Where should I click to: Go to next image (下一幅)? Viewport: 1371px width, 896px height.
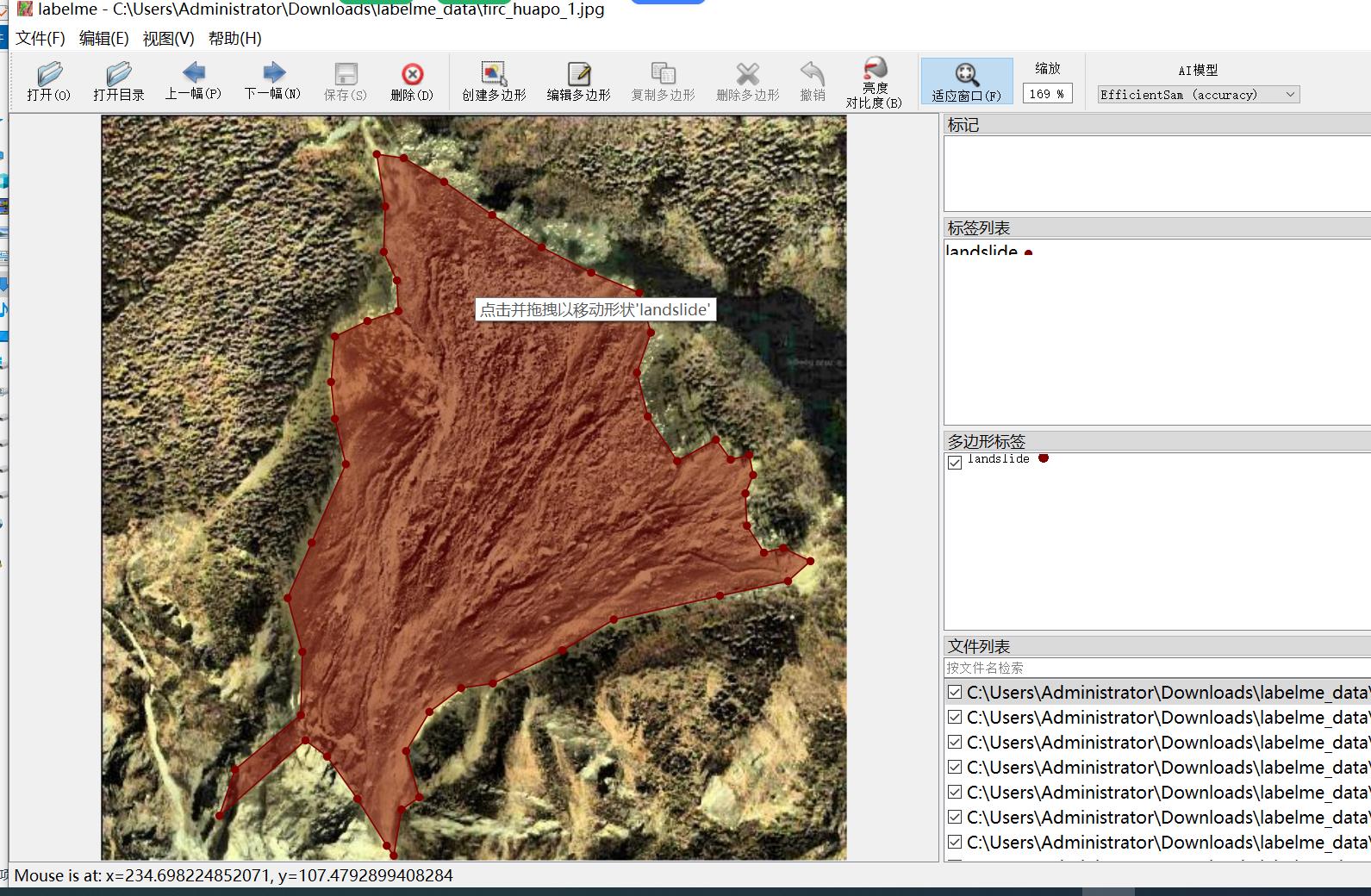pos(272,81)
